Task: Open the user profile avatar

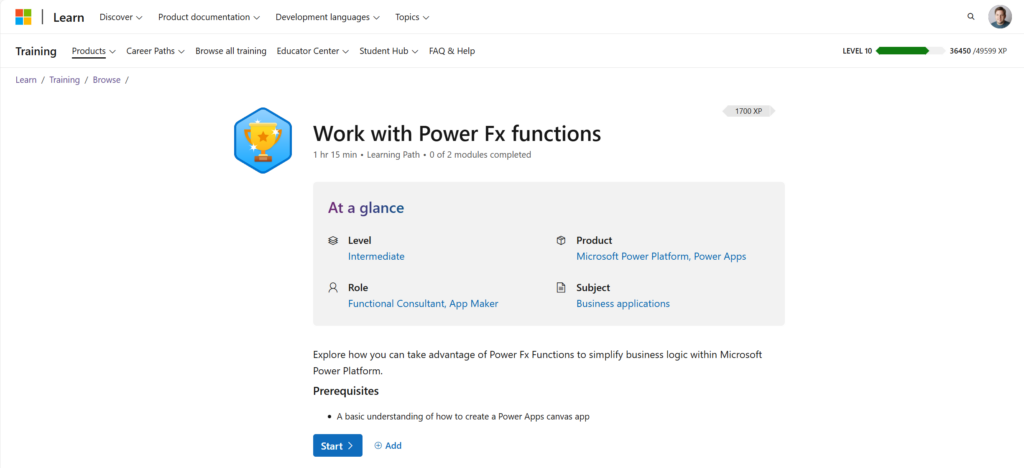Action: [x=1000, y=17]
